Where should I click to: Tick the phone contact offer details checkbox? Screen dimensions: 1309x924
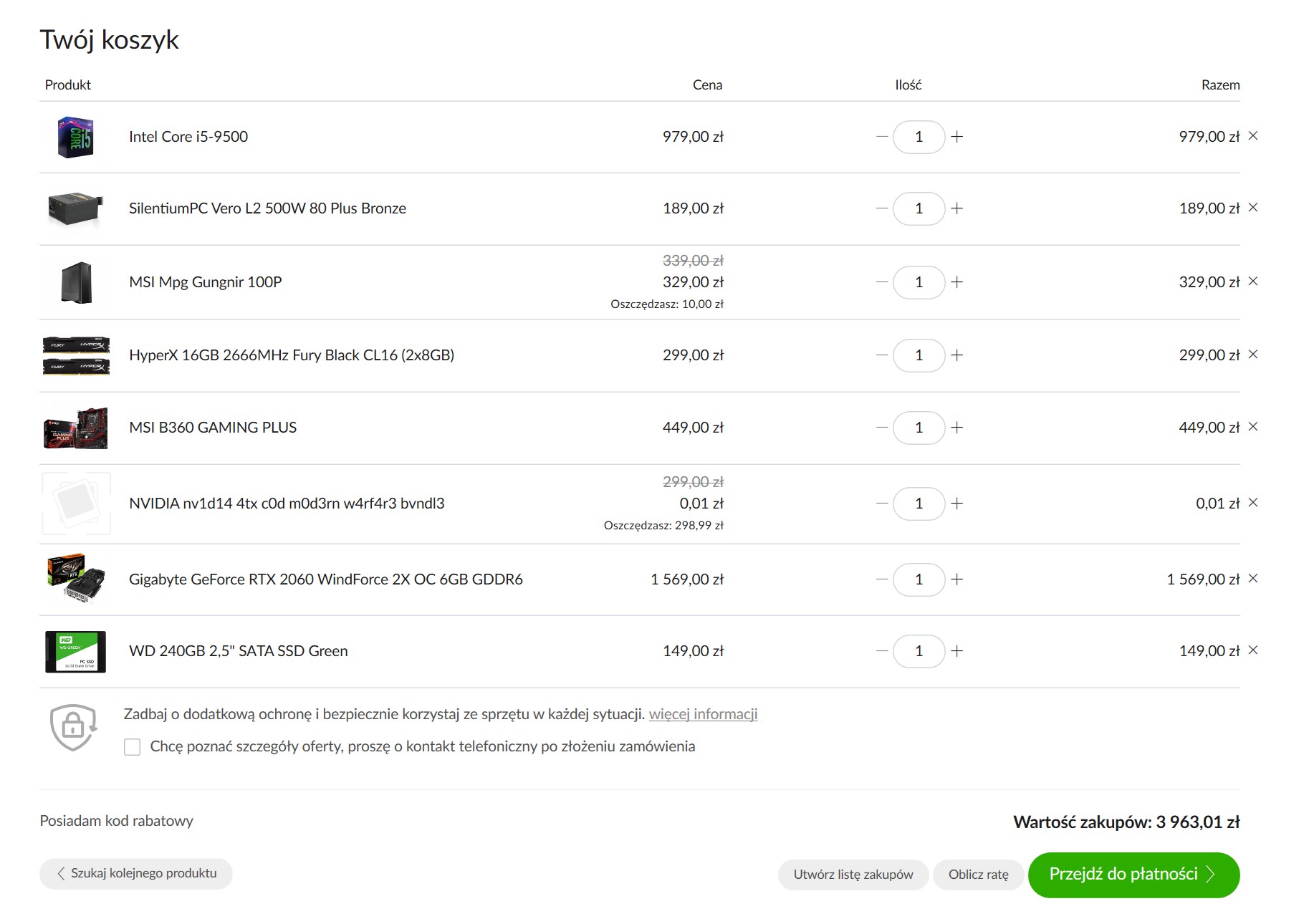(x=132, y=747)
